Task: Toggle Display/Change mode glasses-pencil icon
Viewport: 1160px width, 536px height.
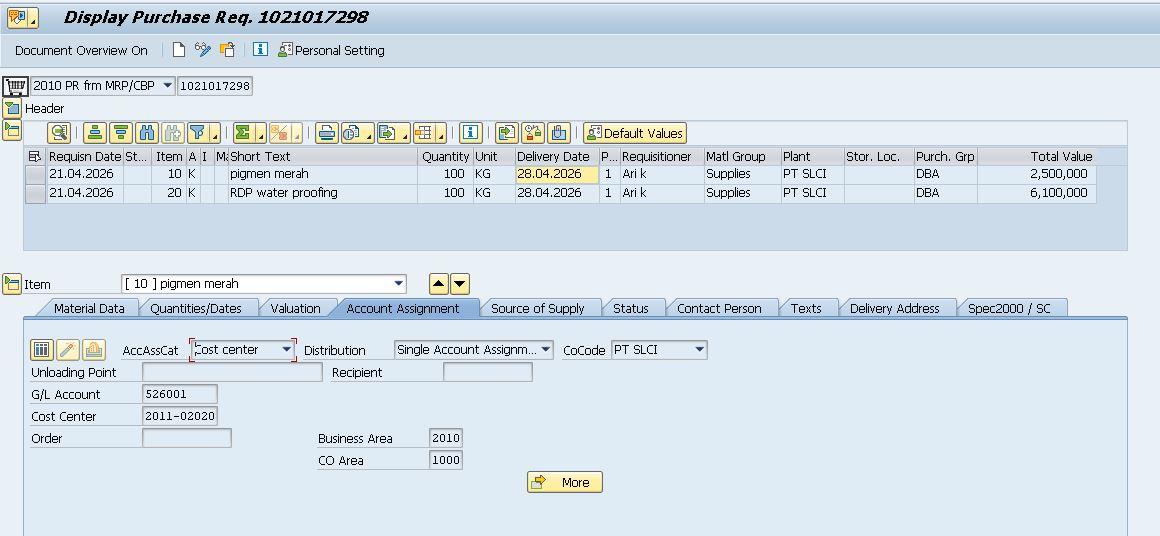Action: tap(203, 50)
